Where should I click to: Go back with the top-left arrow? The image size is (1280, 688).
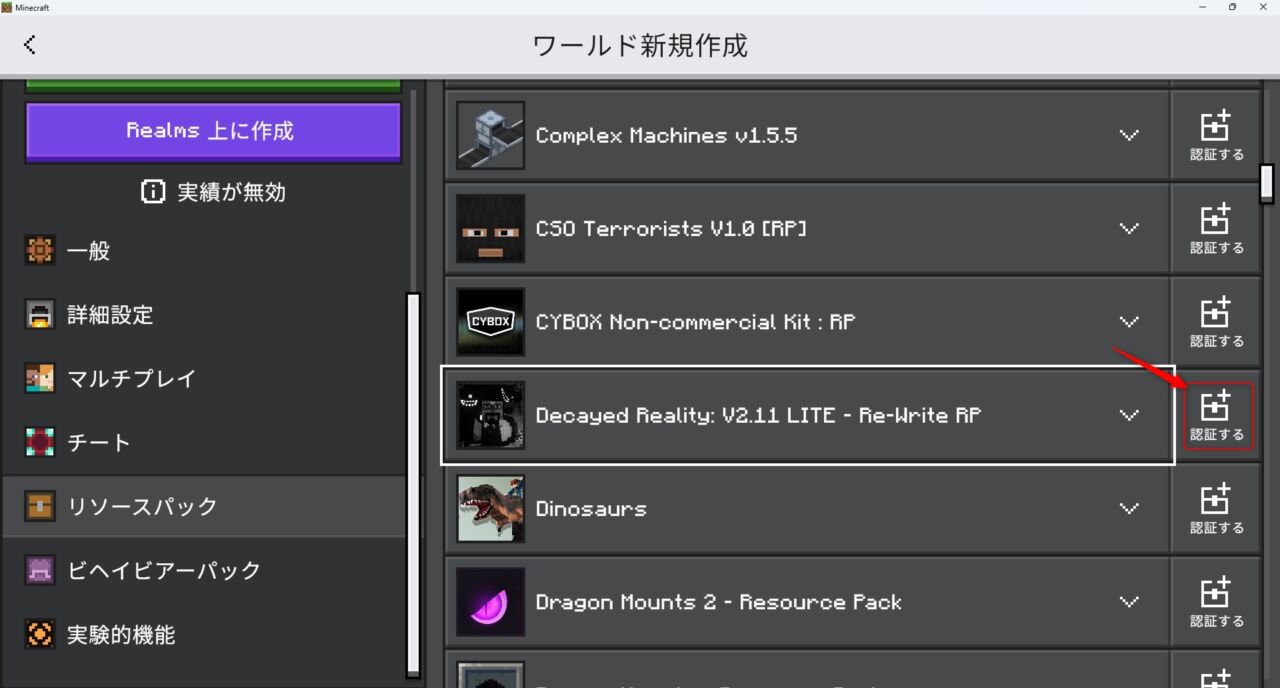pyautogui.click(x=30, y=44)
